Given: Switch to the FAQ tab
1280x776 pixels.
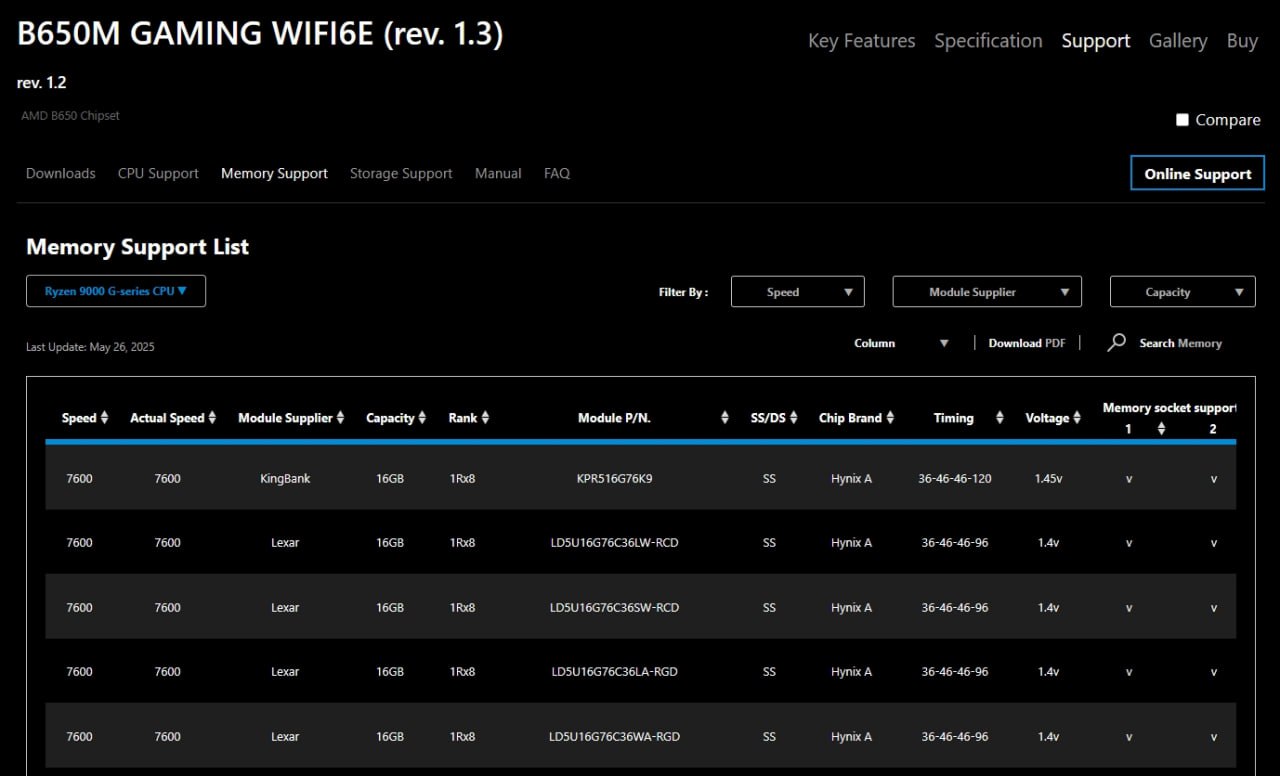Looking at the screenshot, I should point(557,173).
